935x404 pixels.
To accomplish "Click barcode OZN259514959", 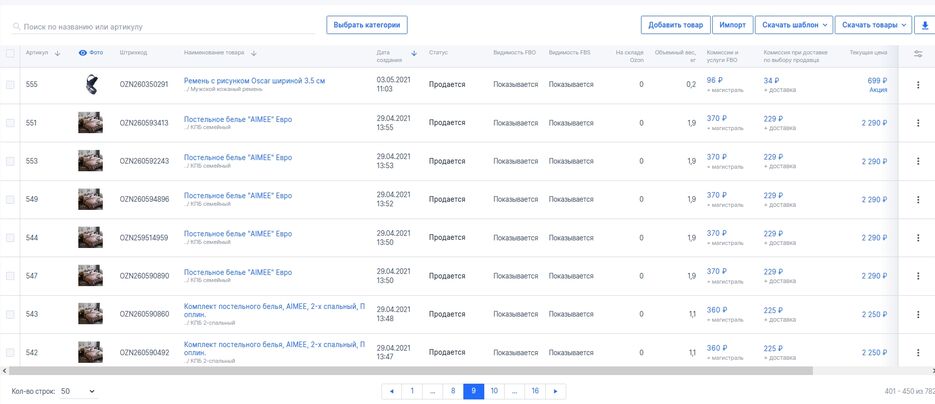I will (x=144, y=238).
